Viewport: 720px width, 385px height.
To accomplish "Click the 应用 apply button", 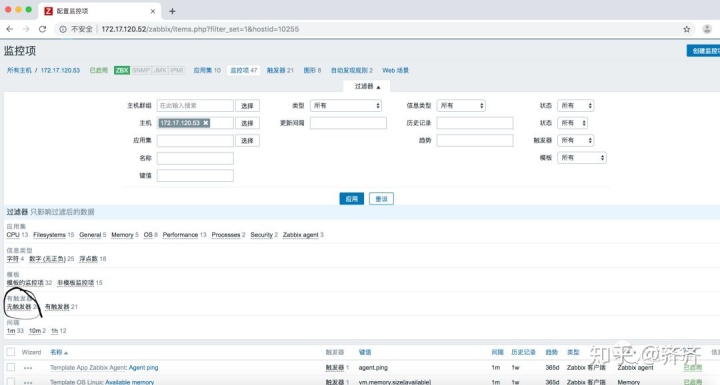I will click(352, 199).
